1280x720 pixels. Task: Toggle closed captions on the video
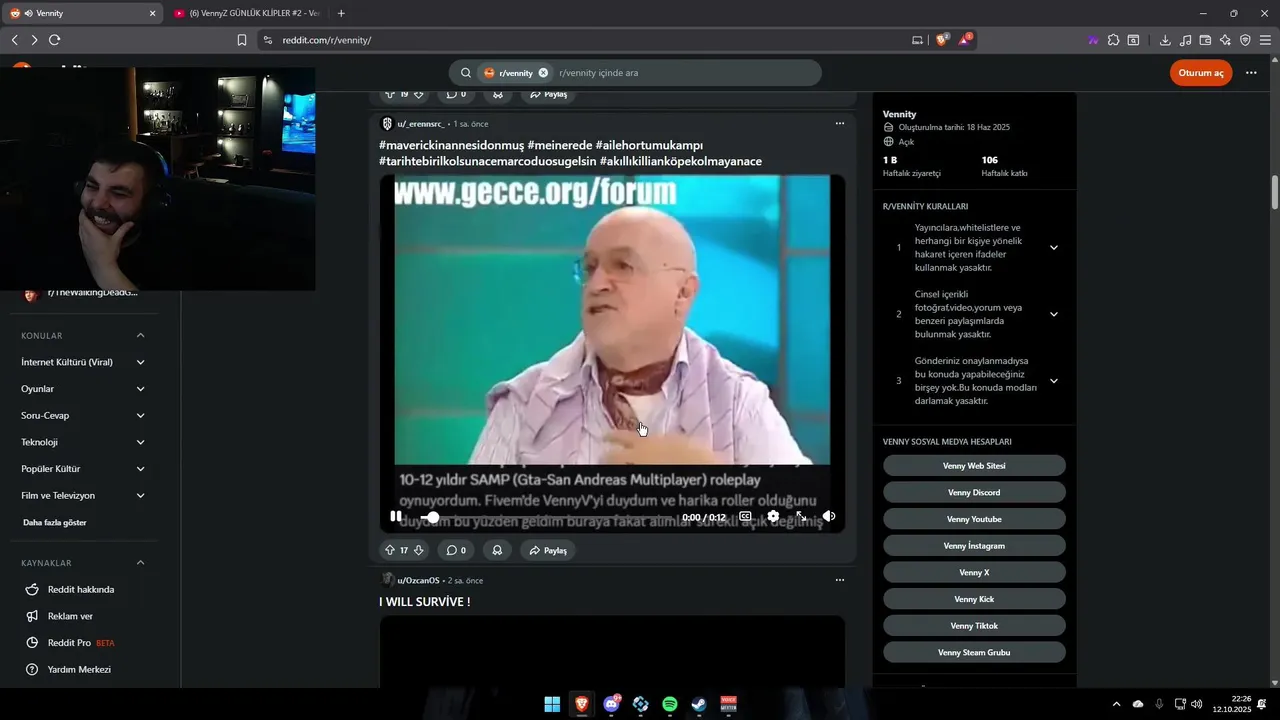coord(745,517)
